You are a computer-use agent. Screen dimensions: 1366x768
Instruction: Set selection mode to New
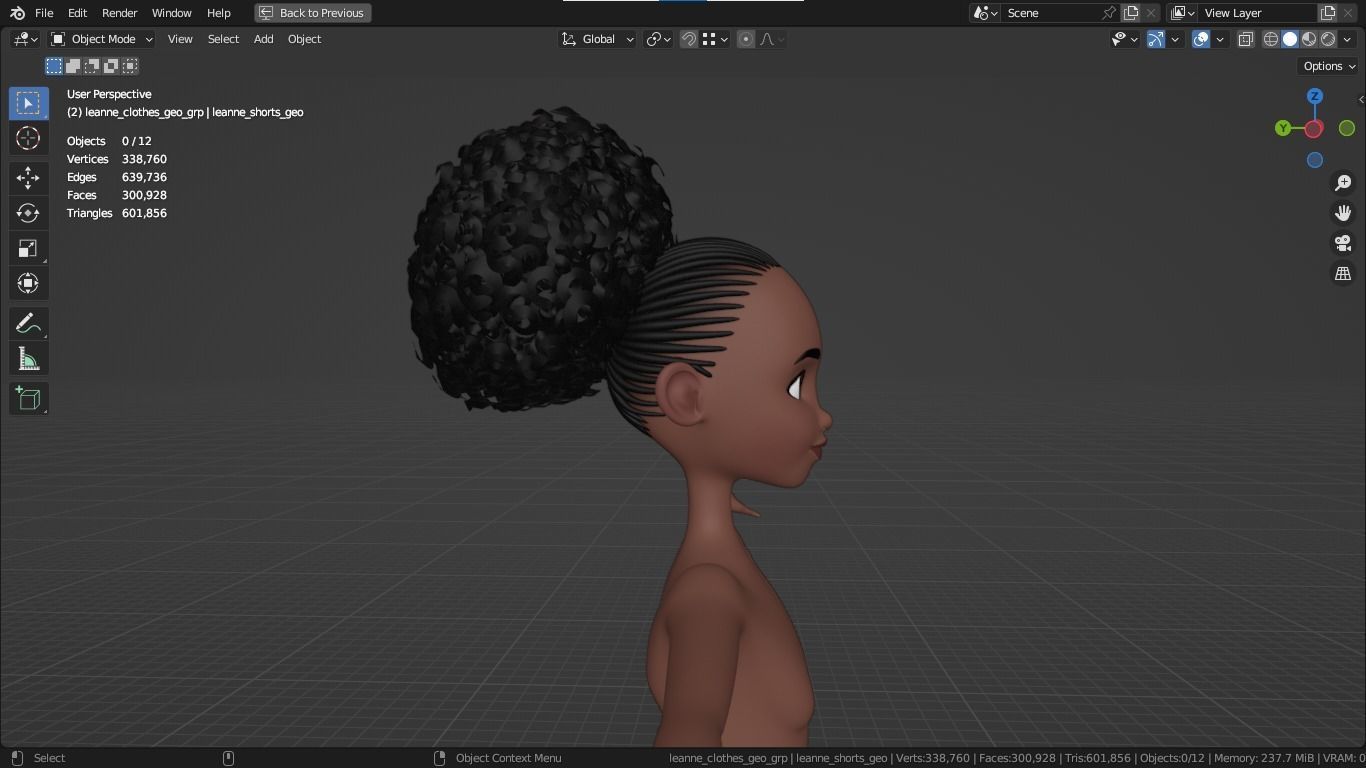(54, 66)
